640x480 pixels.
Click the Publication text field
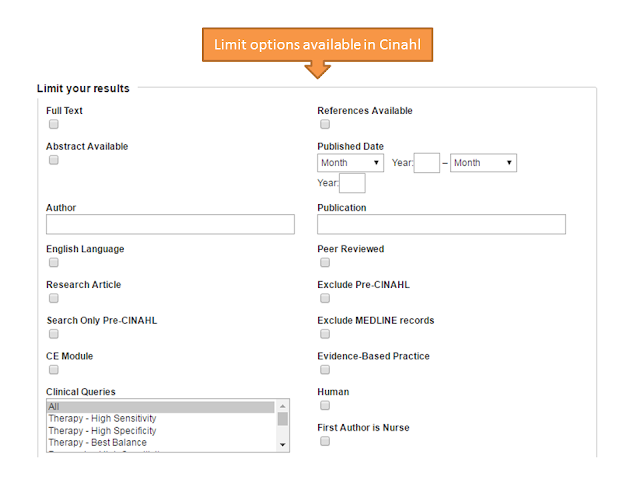tap(442, 224)
